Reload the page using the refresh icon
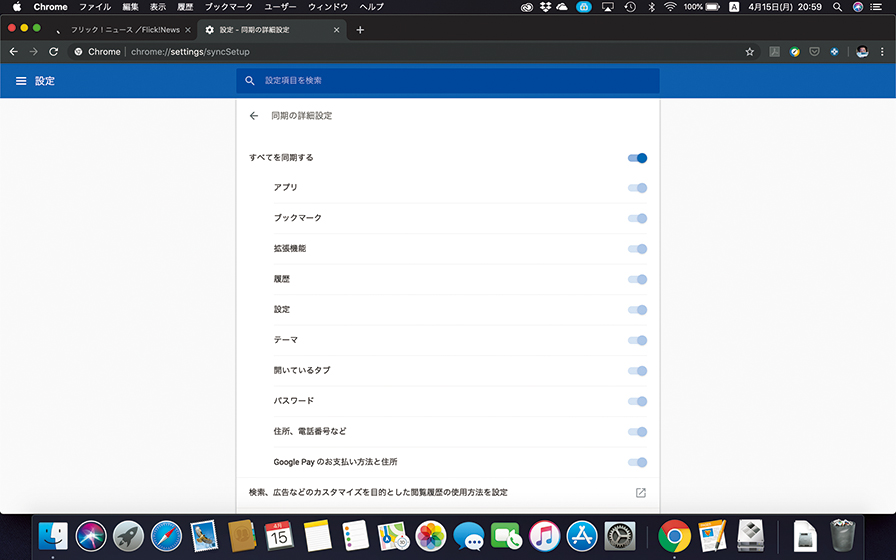This screenshot has height=560, width=896. 52,52
